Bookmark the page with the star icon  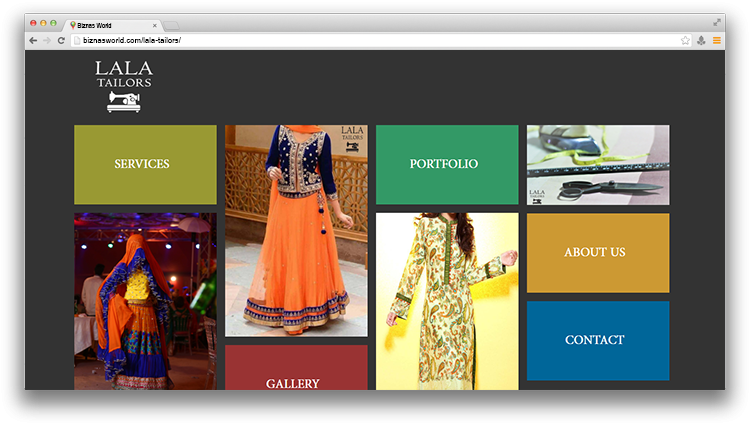pos(685,41)
